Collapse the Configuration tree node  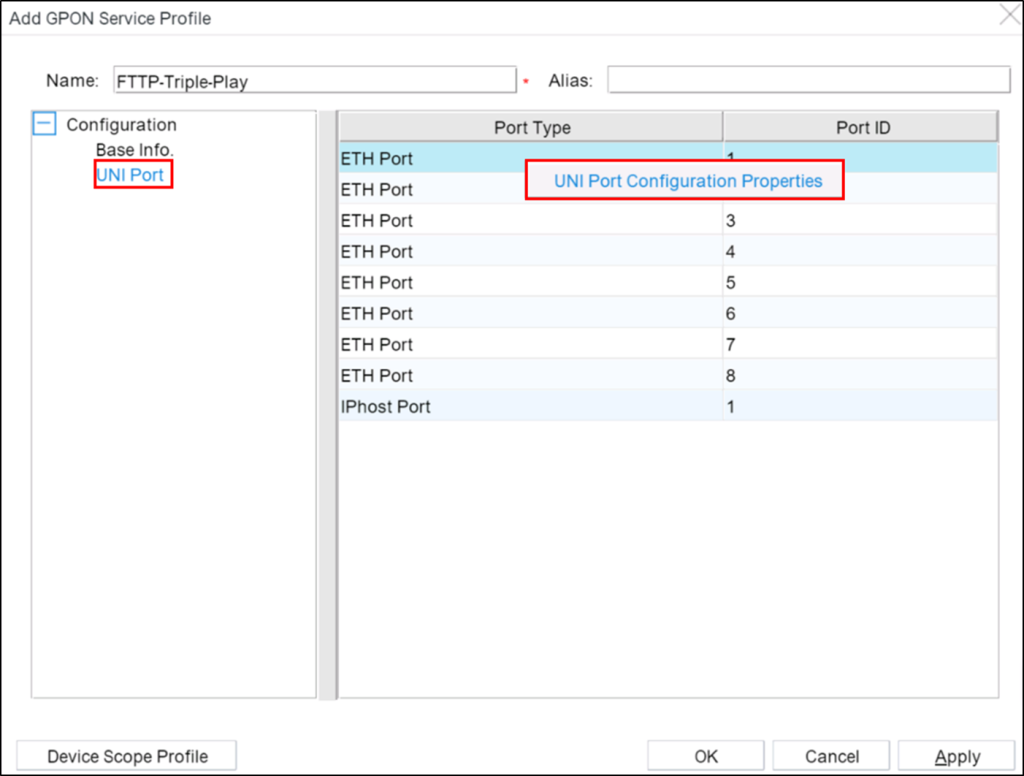42,122
